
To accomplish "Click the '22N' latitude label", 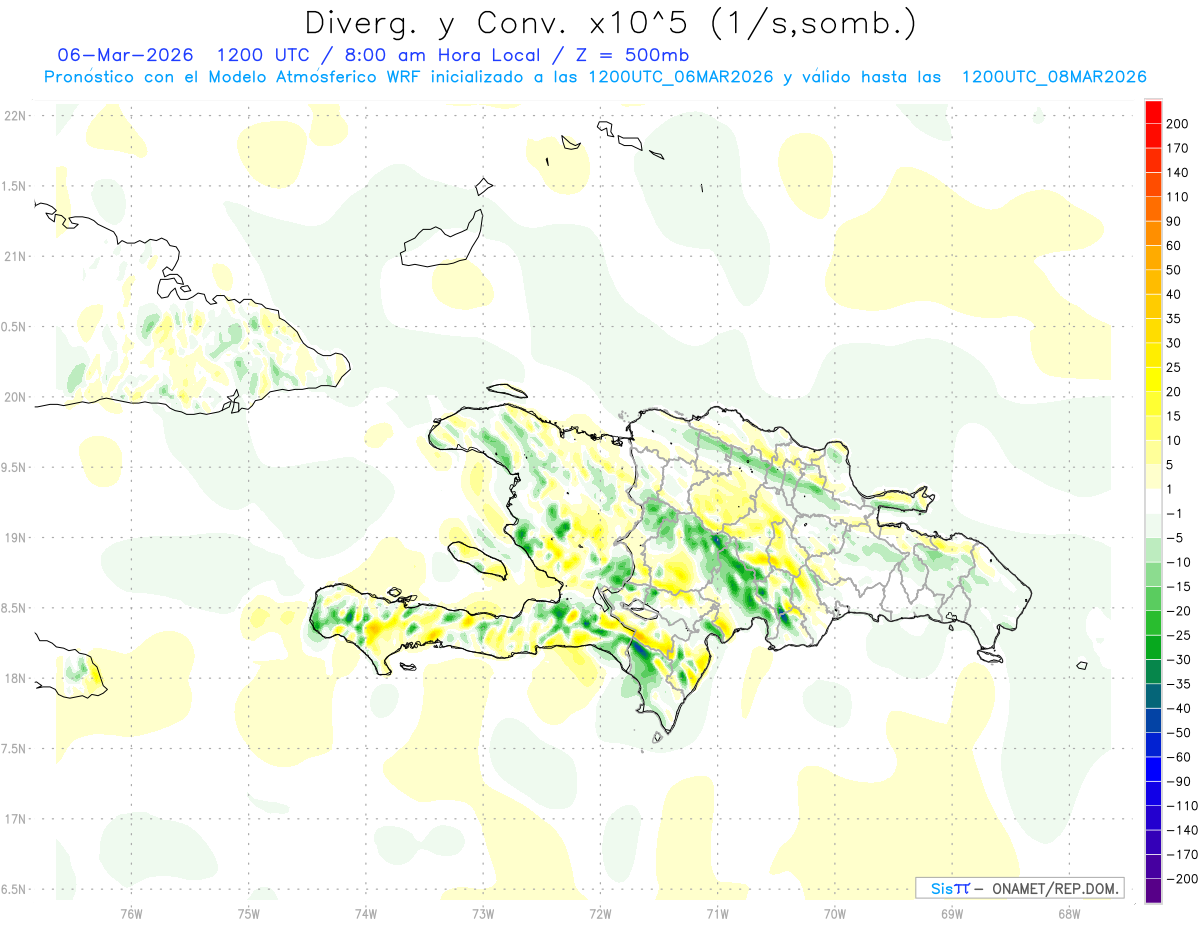I will coord(14,115).
